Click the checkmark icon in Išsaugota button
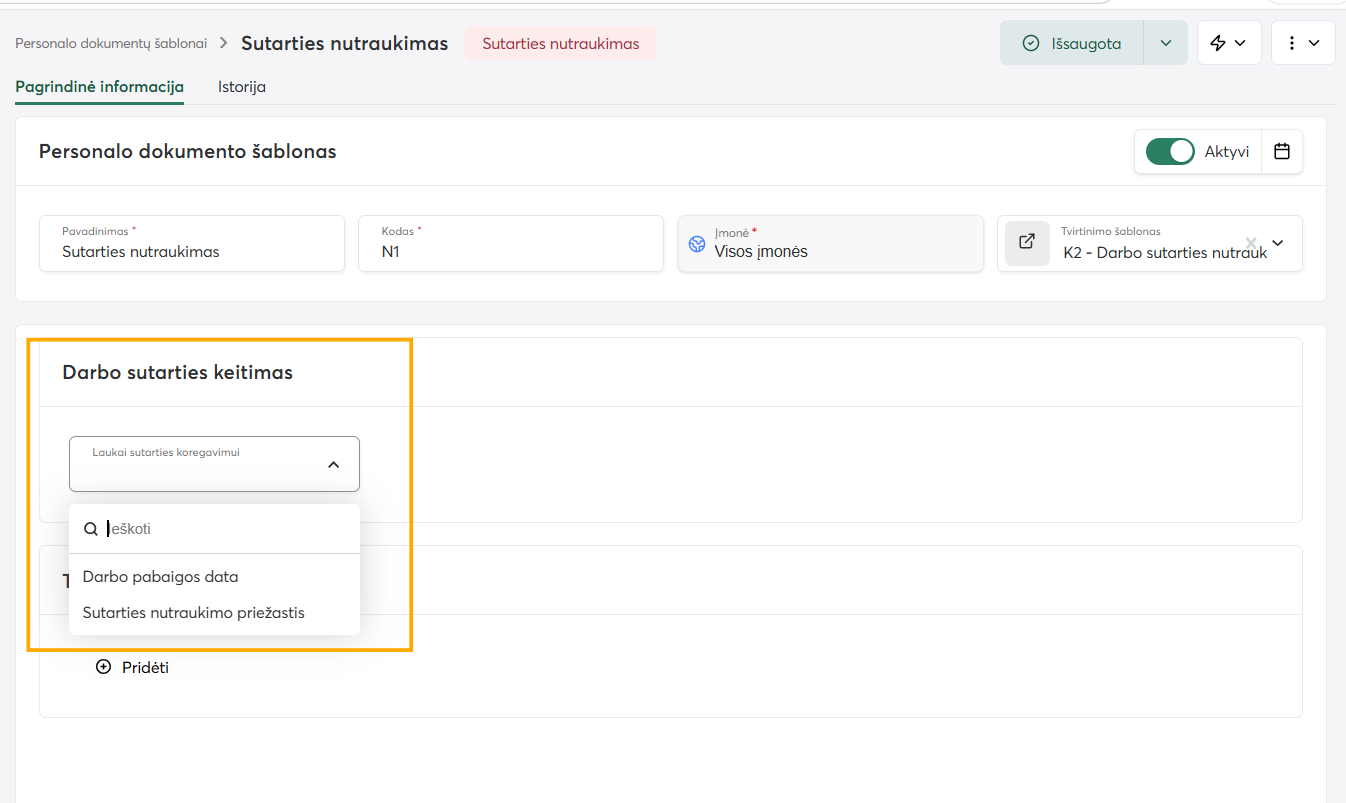Image resolution: width=1346 pixels, height=803 pixels. coord(1031,43)
